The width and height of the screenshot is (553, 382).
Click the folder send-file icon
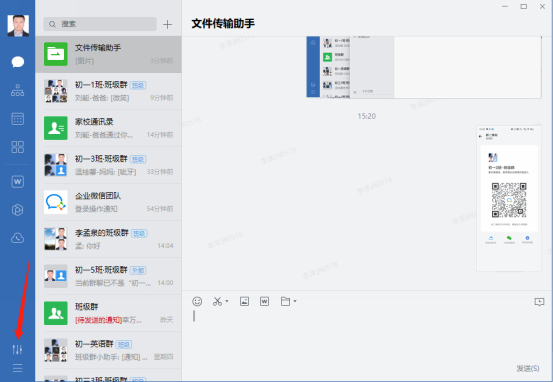(285, 301)
